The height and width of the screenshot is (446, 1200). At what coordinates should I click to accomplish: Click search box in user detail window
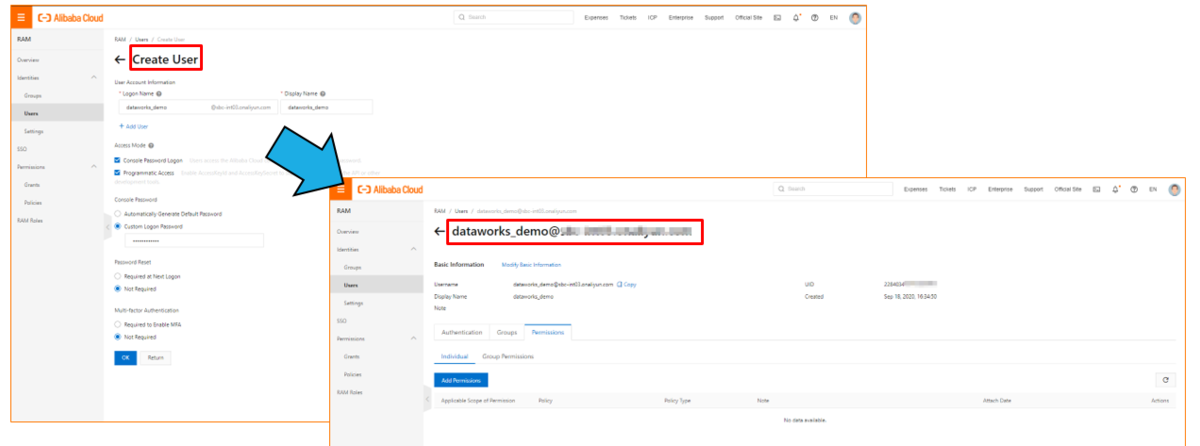[x=835, y=189]
